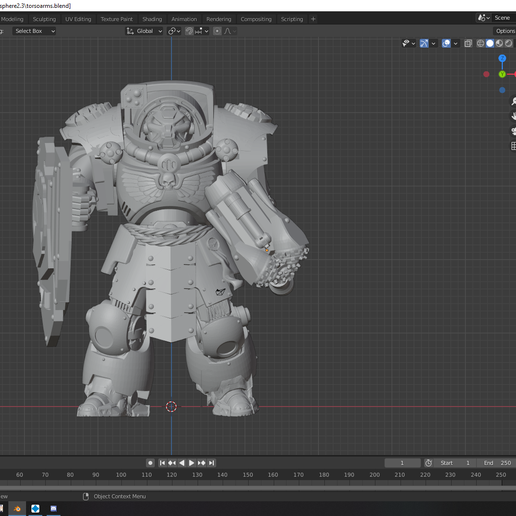Click the Start frame field

pos(455,463)
